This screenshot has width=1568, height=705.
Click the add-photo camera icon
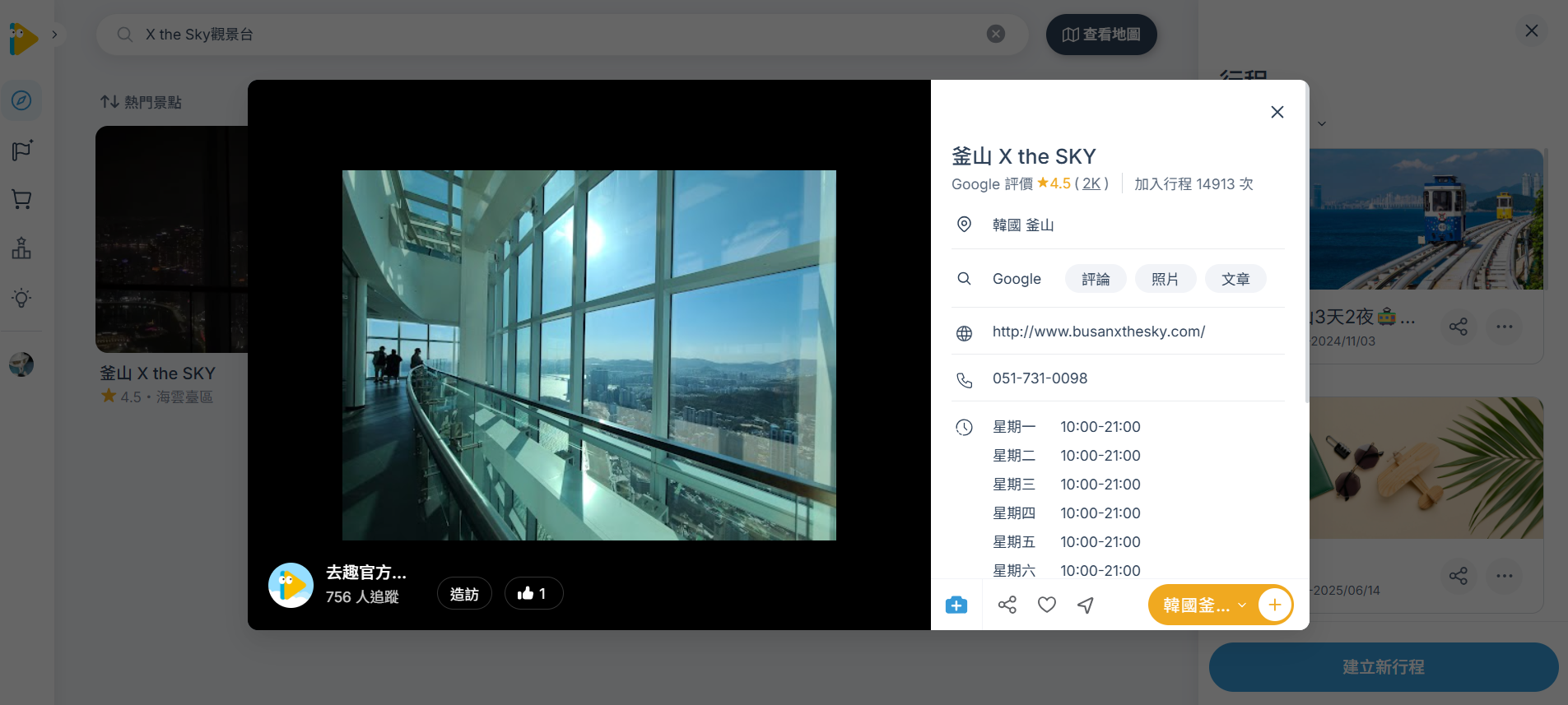click(956, 605)
